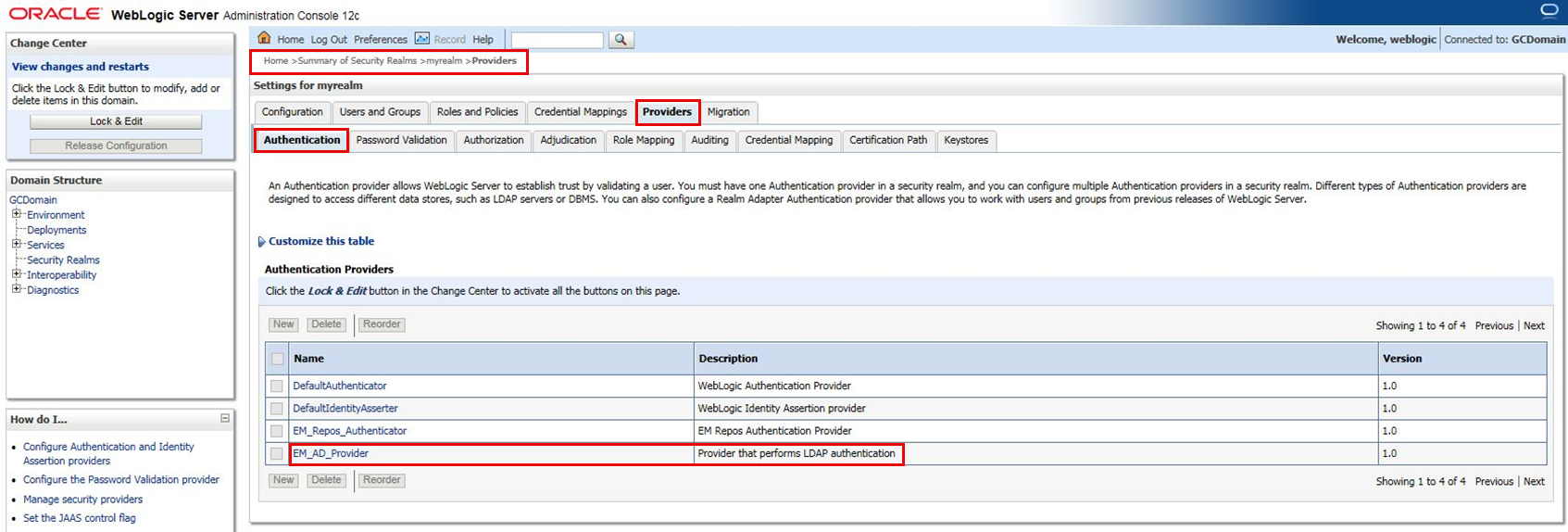Collapse the How do I panel
This screenshot has width=1568, height=532.
click(x=225, y=419)
